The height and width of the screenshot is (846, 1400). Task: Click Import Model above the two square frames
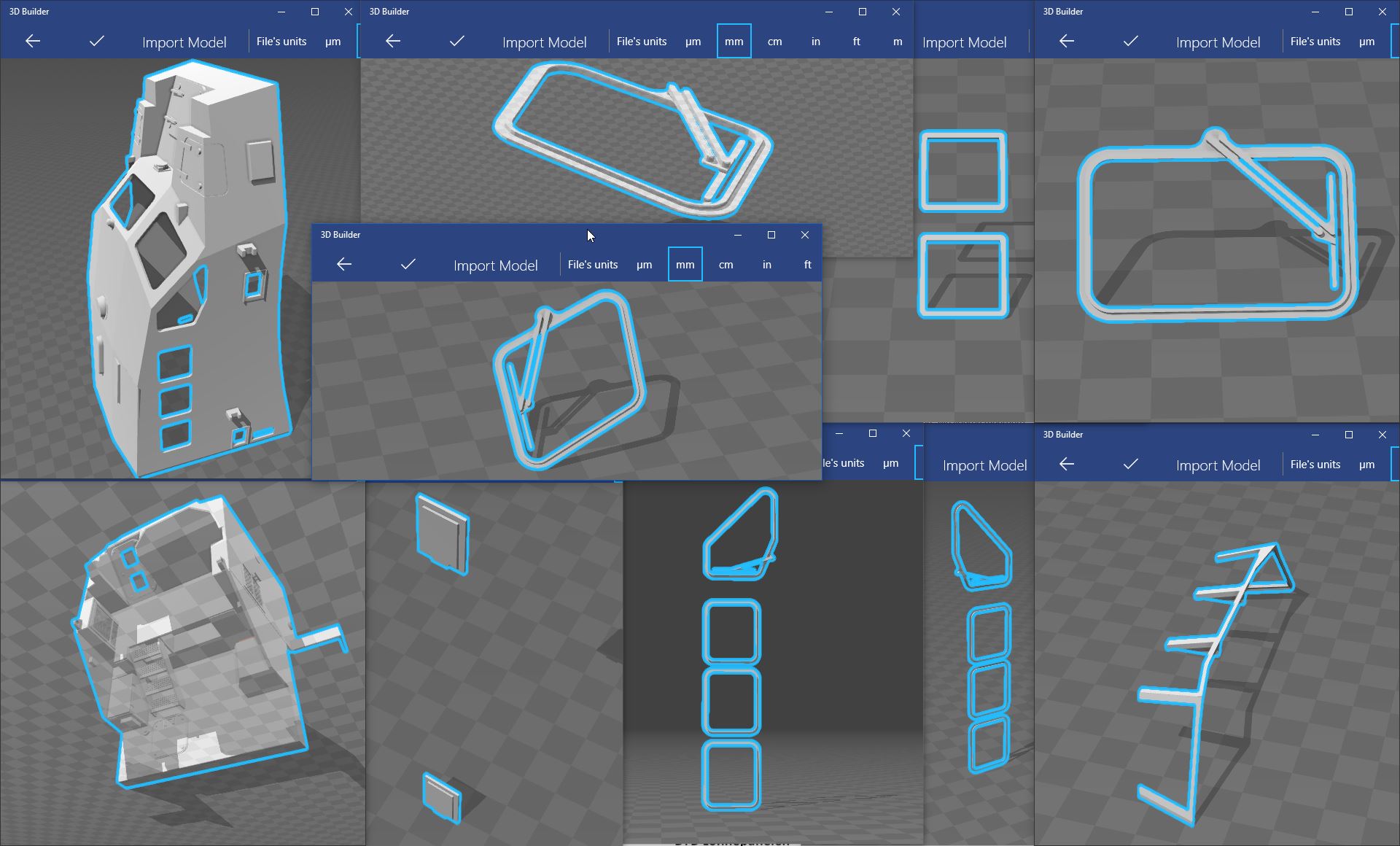pyautogui.click(x=965, y=42)
